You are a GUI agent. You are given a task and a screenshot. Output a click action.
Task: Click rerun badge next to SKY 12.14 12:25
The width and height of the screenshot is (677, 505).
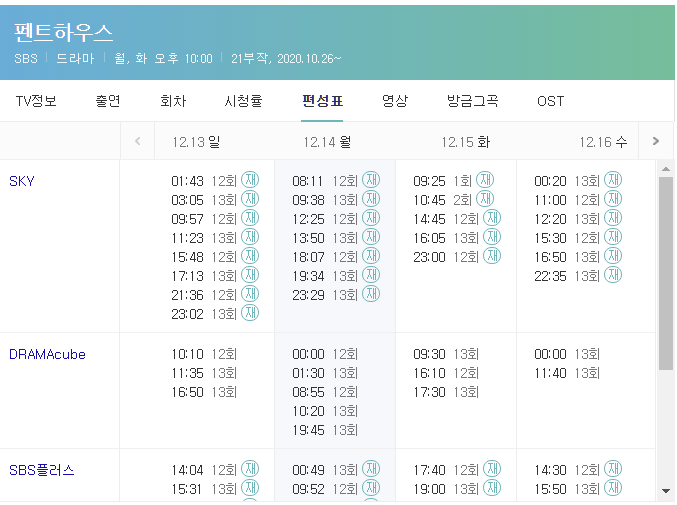(370, 218)
